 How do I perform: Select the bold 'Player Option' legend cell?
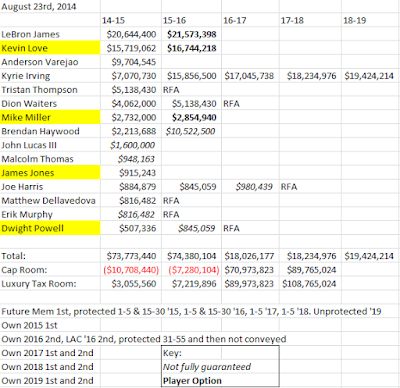click(192, 381)
